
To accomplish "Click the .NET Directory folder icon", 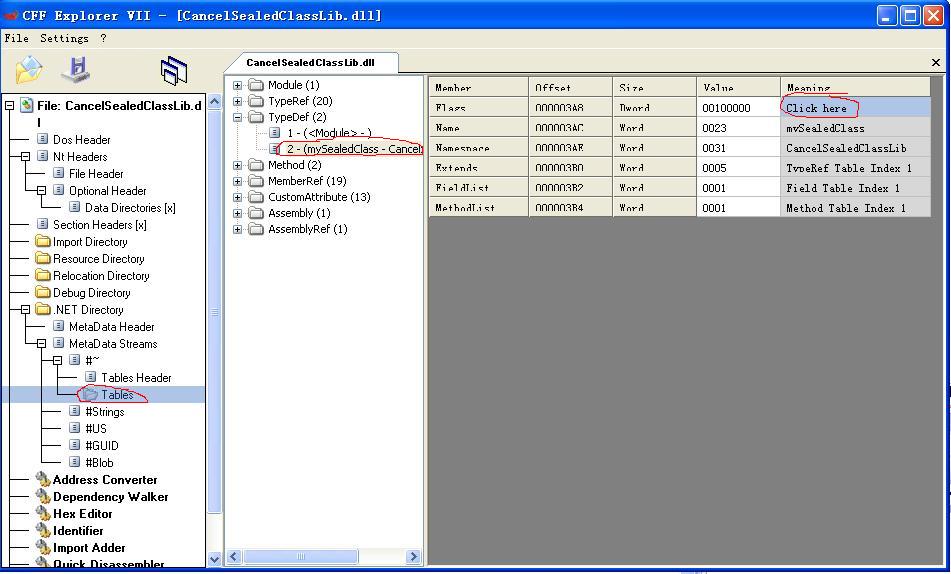I will coord(42,309).
